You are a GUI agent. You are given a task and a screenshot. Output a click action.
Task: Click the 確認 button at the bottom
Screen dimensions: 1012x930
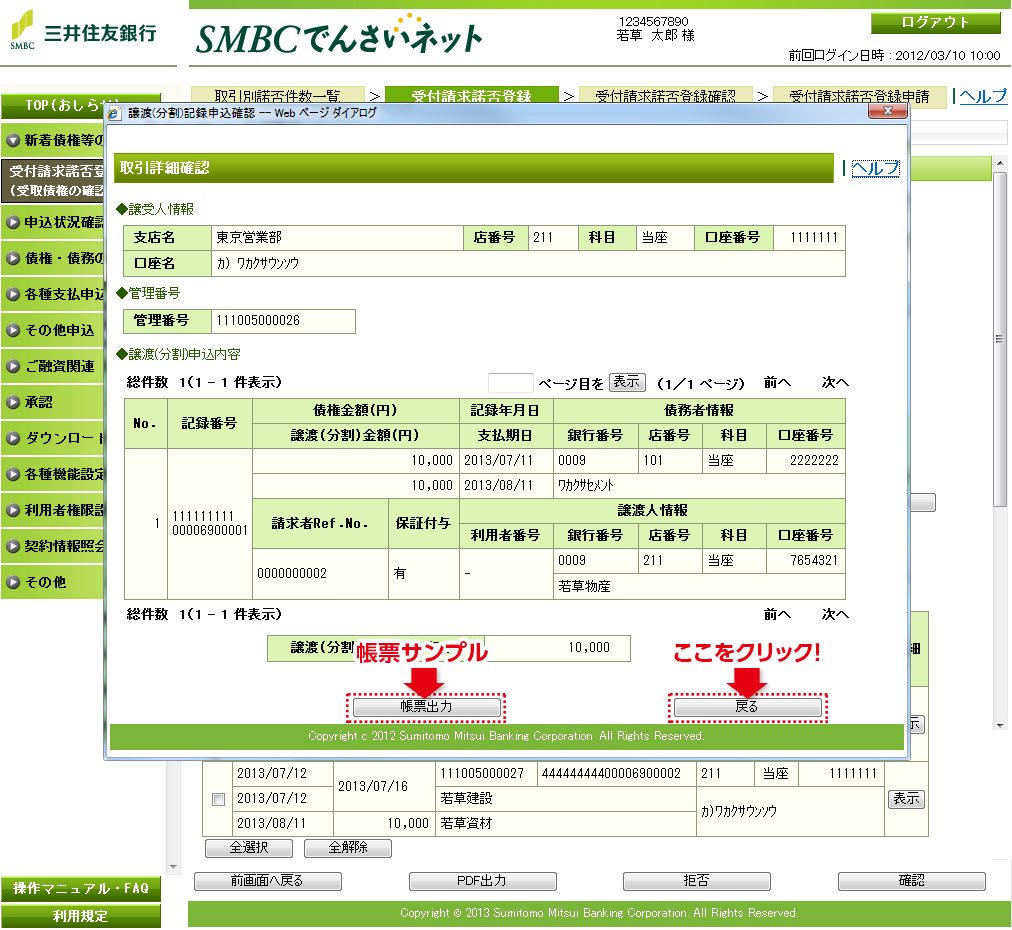(x=912, y=881)
